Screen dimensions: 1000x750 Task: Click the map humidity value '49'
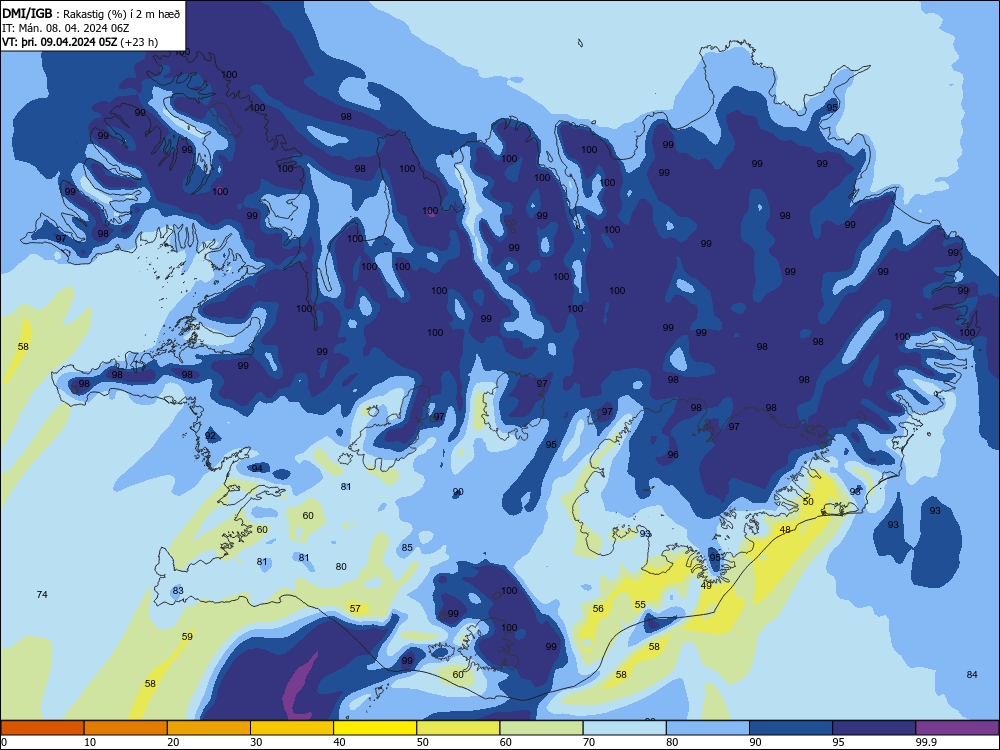point(706,585)
